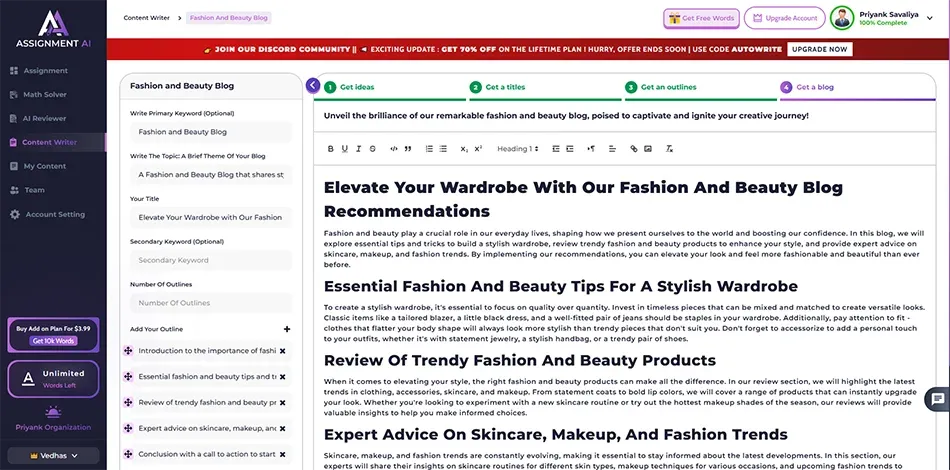Click the Upgrade Now banner button
This screenshot has width=950, height=470.
pos(819,49)
